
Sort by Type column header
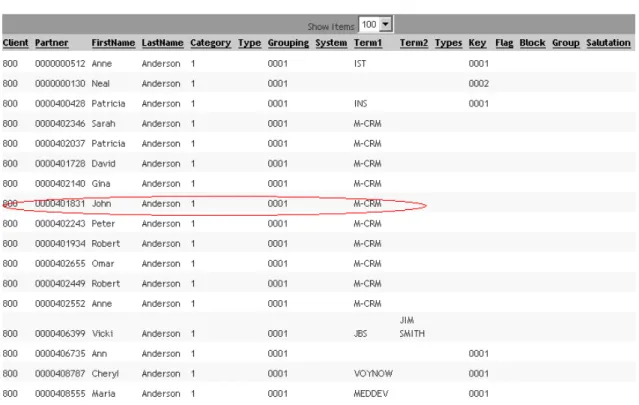click(x=249, y=43)
